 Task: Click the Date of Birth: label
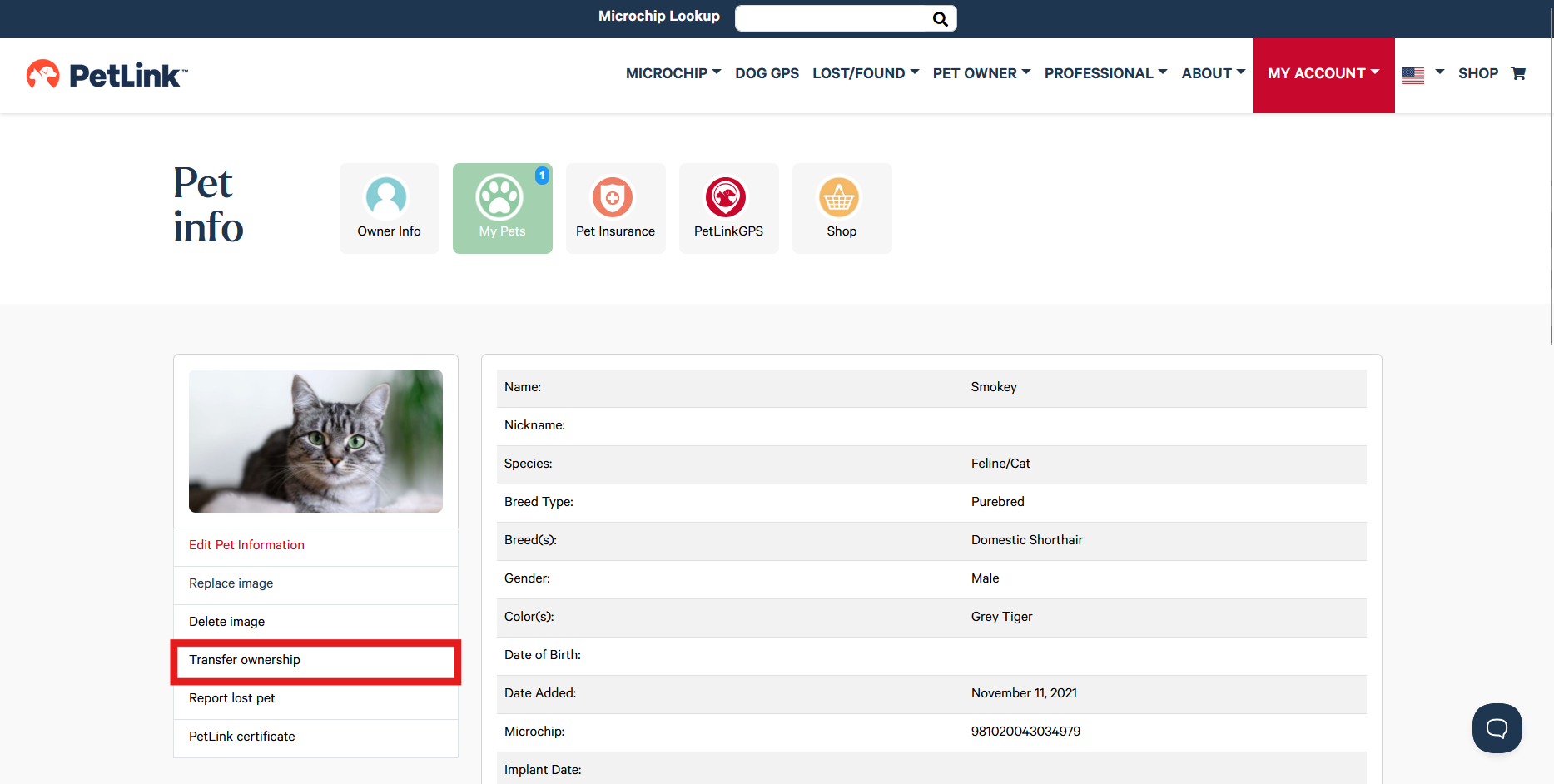[543, 655]
